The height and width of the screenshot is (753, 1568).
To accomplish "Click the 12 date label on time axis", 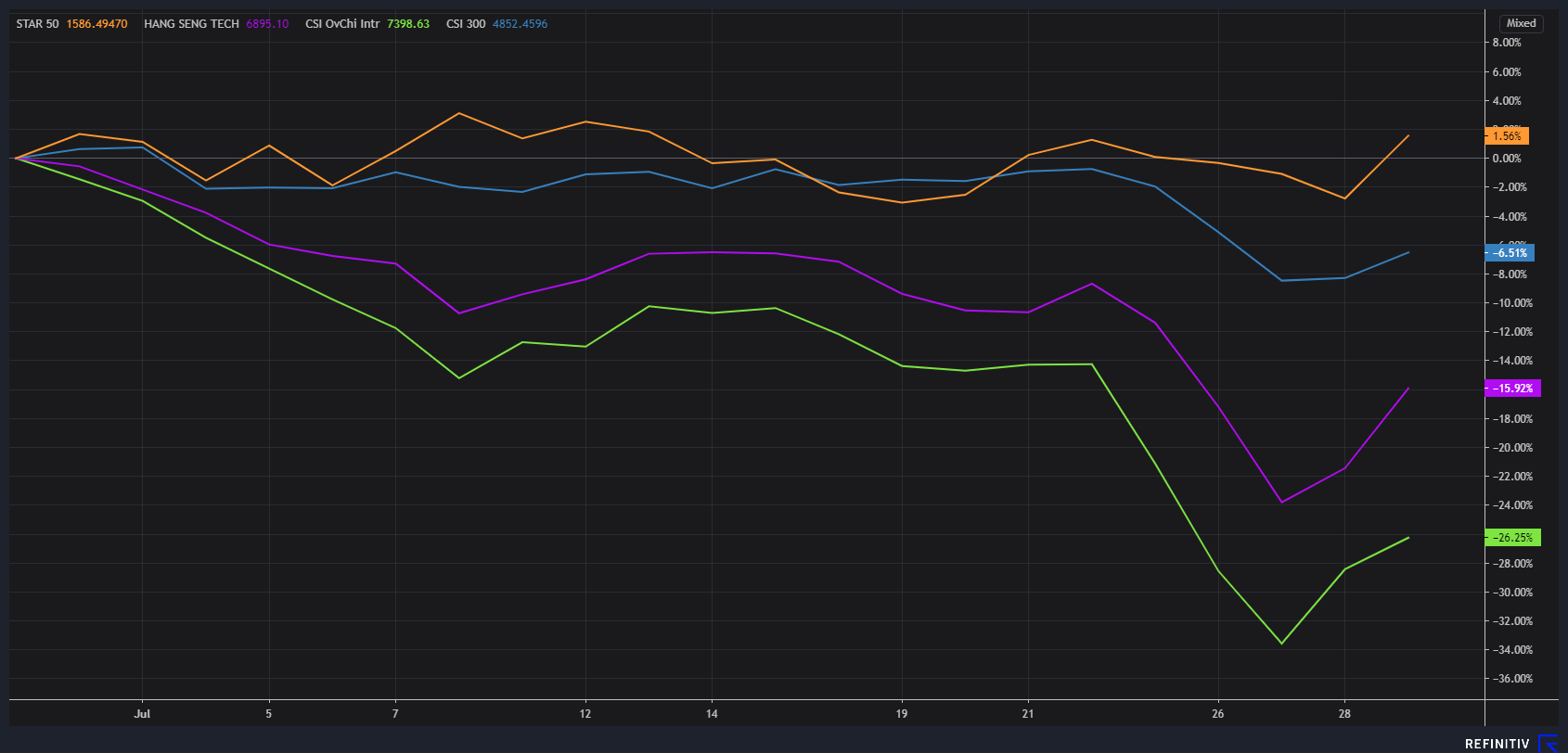I will click(585, 714).
